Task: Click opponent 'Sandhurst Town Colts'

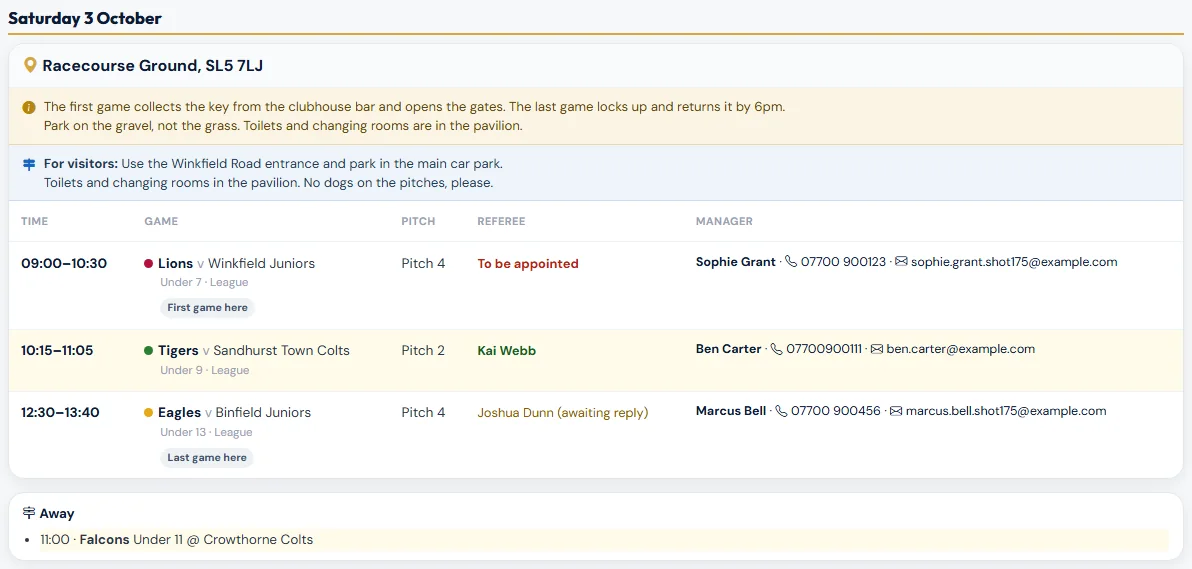Action: (281, 351)
